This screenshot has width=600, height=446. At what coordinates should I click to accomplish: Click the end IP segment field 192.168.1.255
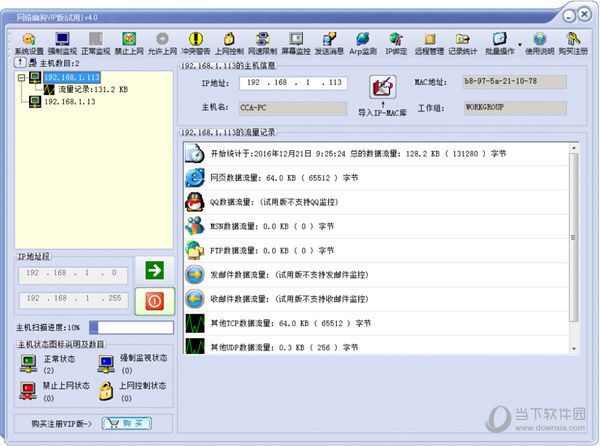tap(73, 300)
